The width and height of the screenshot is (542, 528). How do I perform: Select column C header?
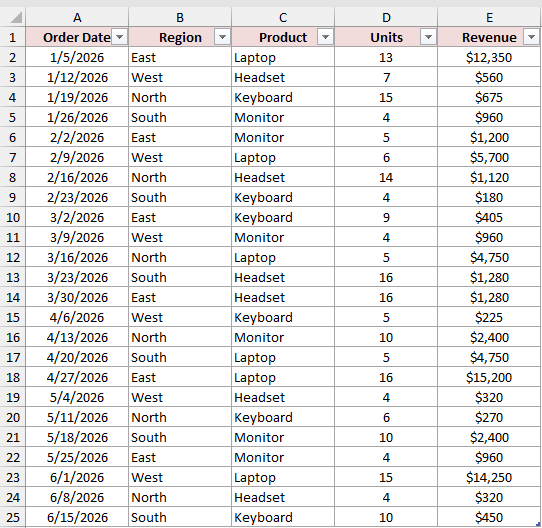tap(283, 17)
